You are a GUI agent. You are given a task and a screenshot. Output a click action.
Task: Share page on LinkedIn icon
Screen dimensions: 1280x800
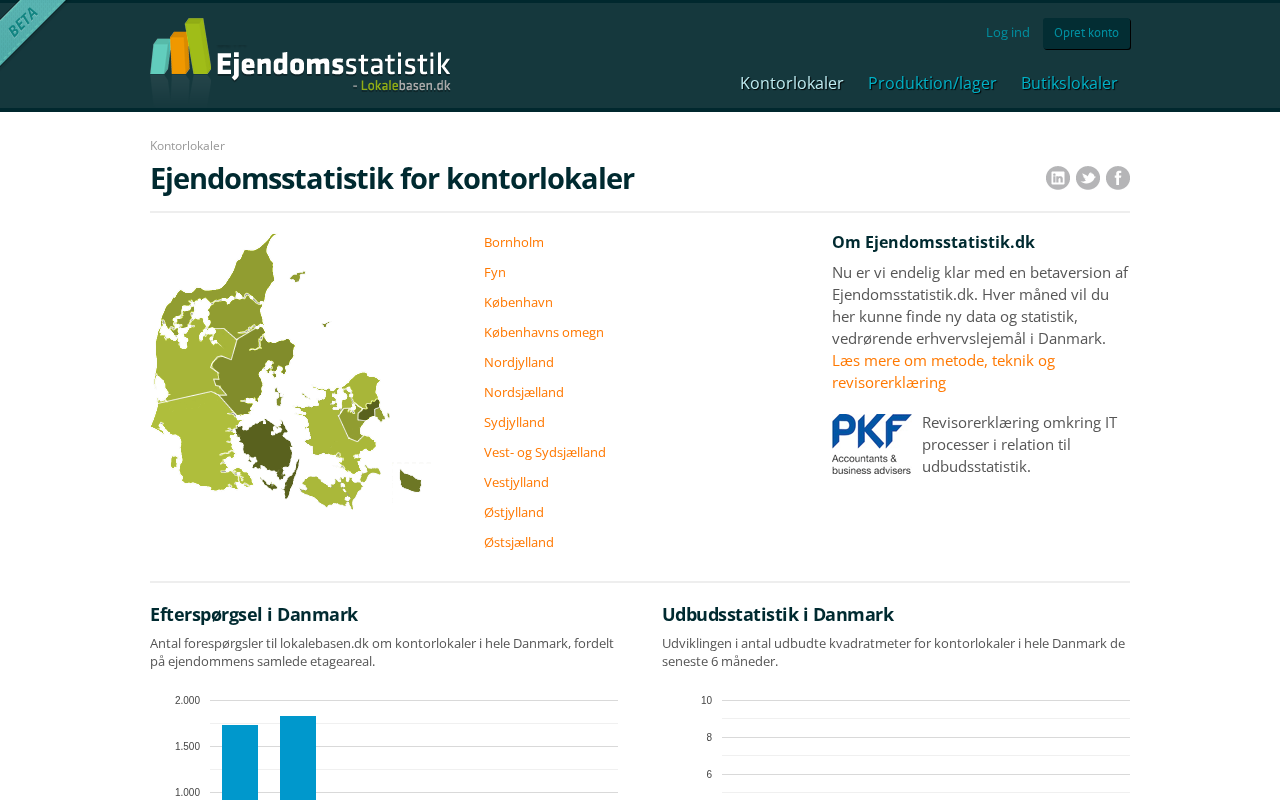click(x=1058, y=178)
